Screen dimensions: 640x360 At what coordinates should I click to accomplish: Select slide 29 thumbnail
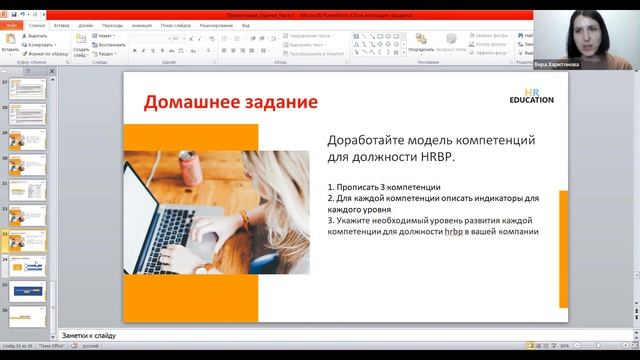coord(27,140)
